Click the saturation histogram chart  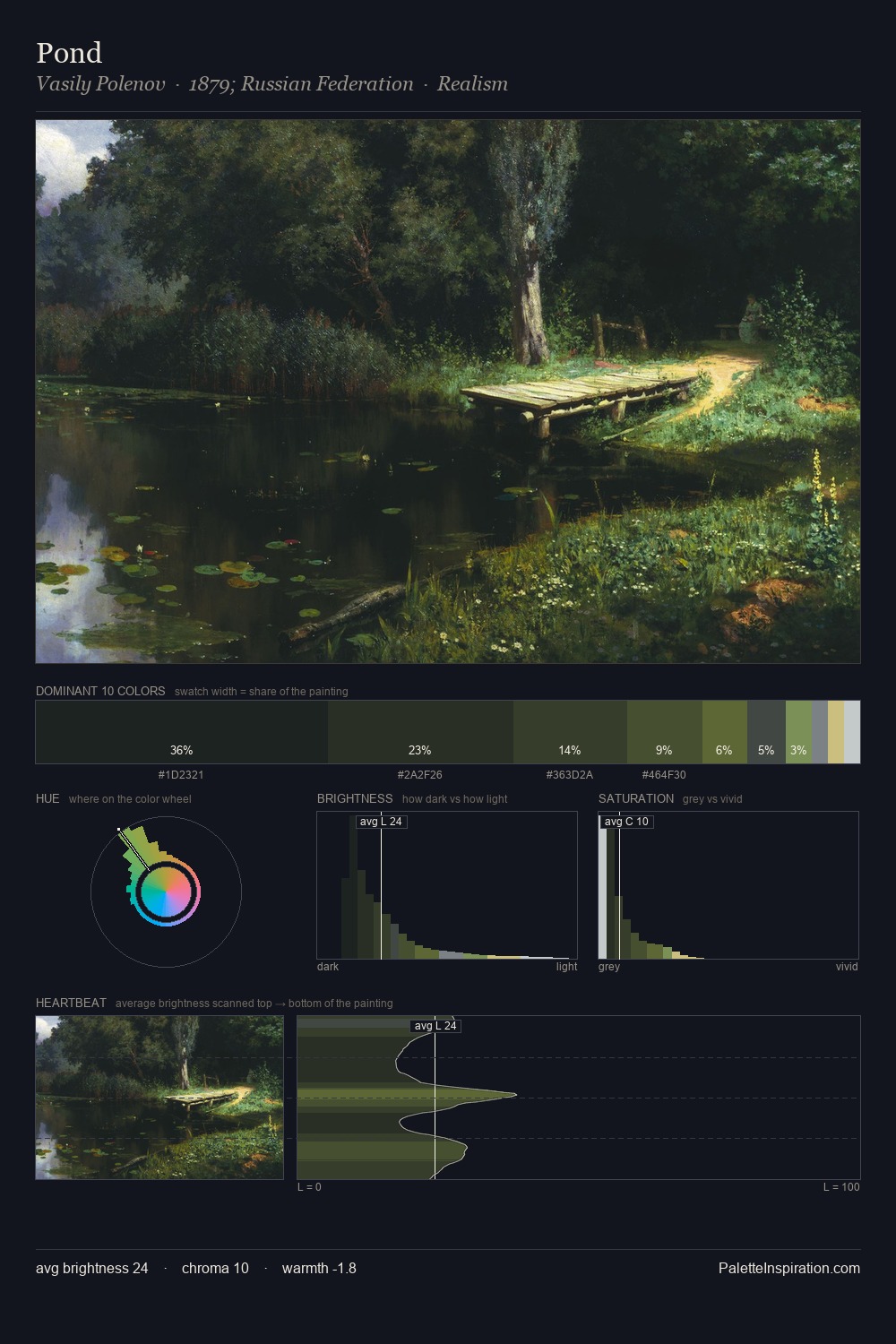728,885
